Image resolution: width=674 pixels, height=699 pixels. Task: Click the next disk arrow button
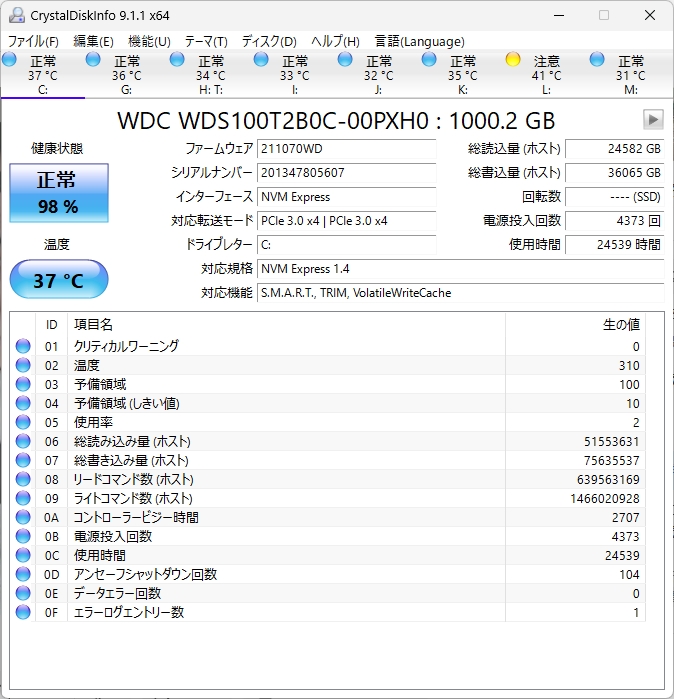[653, 119]
